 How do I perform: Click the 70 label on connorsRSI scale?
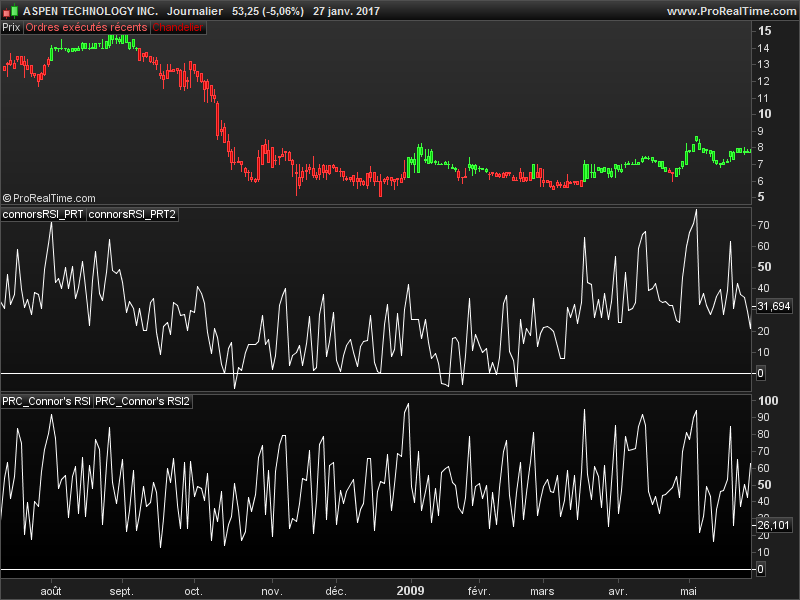(763, 225)
